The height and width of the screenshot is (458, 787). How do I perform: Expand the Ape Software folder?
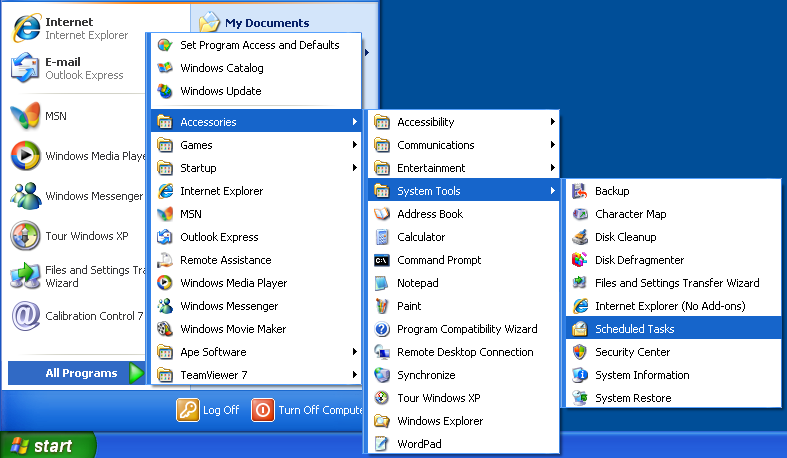coord(256,352)
